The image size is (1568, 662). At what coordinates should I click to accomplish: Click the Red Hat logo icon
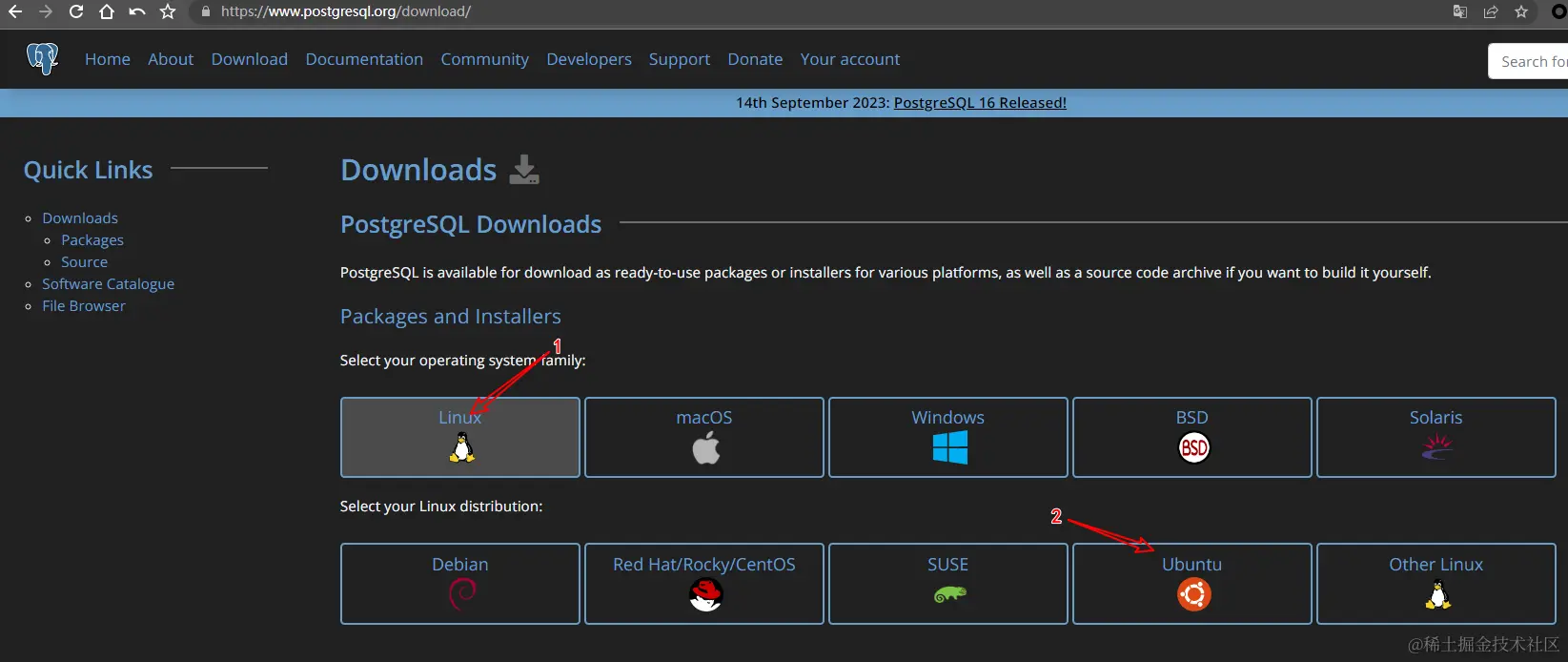point(705,594)
